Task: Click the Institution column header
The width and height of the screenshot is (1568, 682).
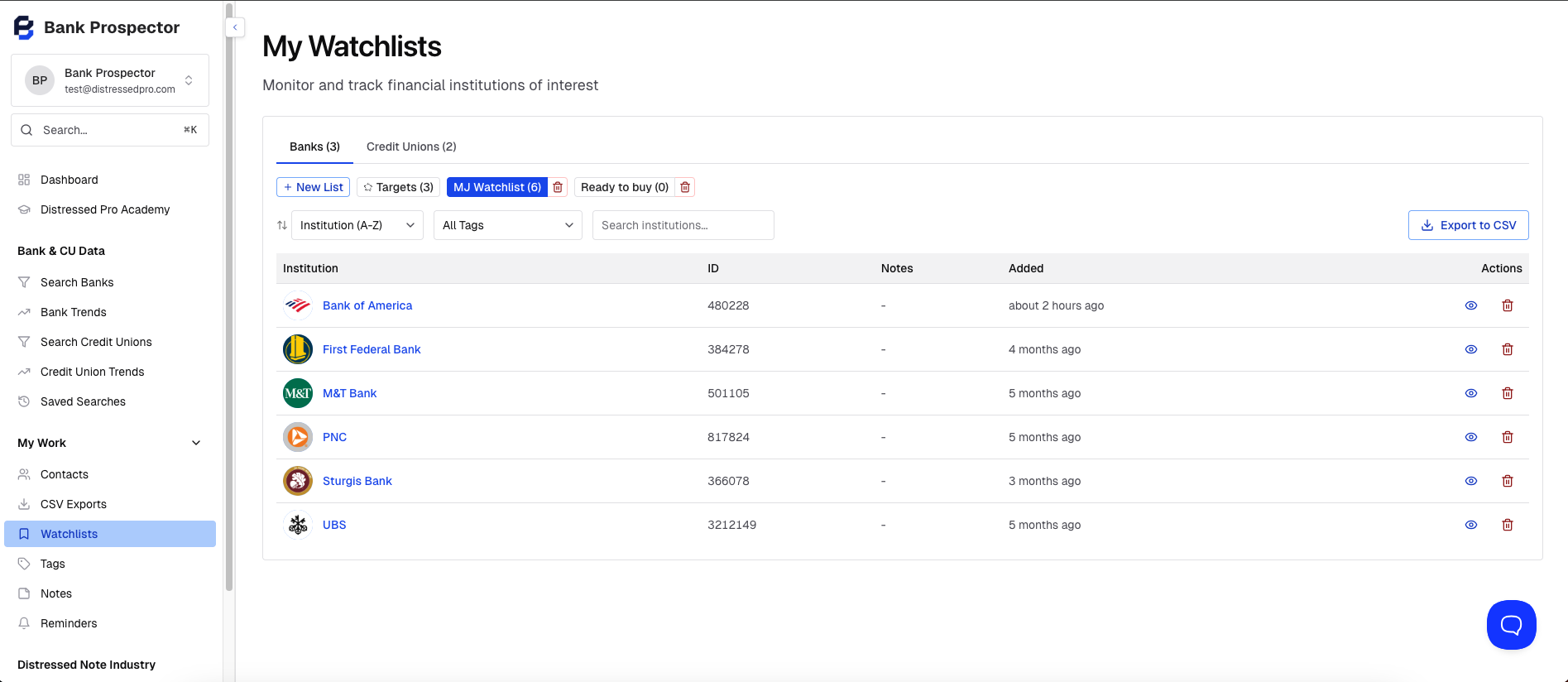Action: (x=310, y=268)
